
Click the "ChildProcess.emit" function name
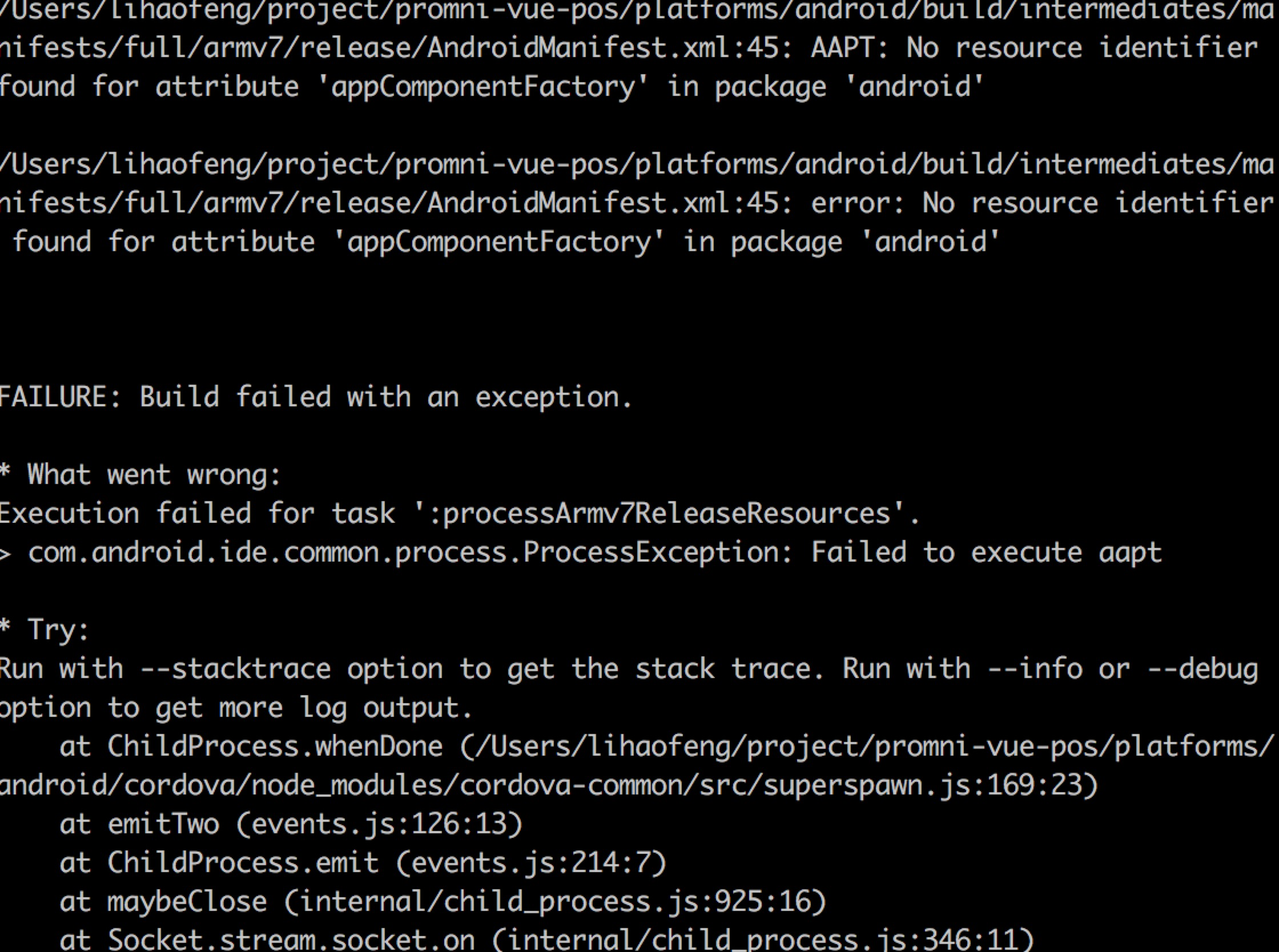[243, 862]
